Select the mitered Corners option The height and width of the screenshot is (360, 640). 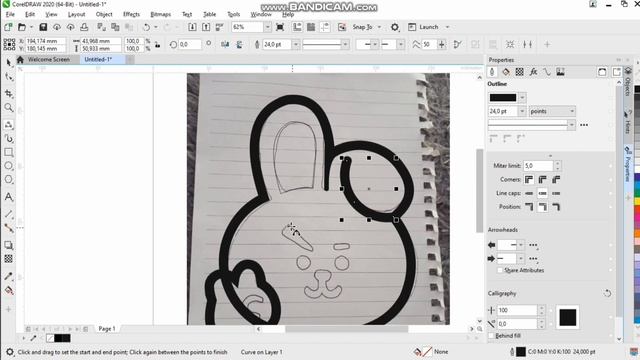click(x=529, y=179)
